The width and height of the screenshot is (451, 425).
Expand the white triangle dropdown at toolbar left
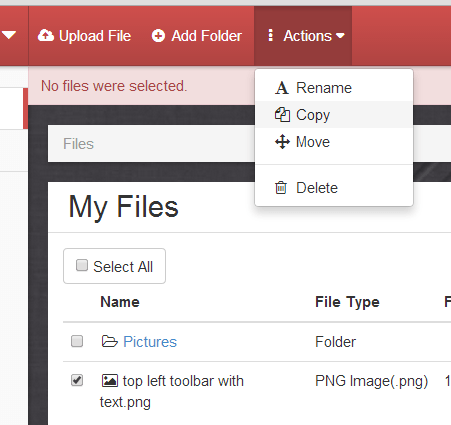[x=9, y=35]
